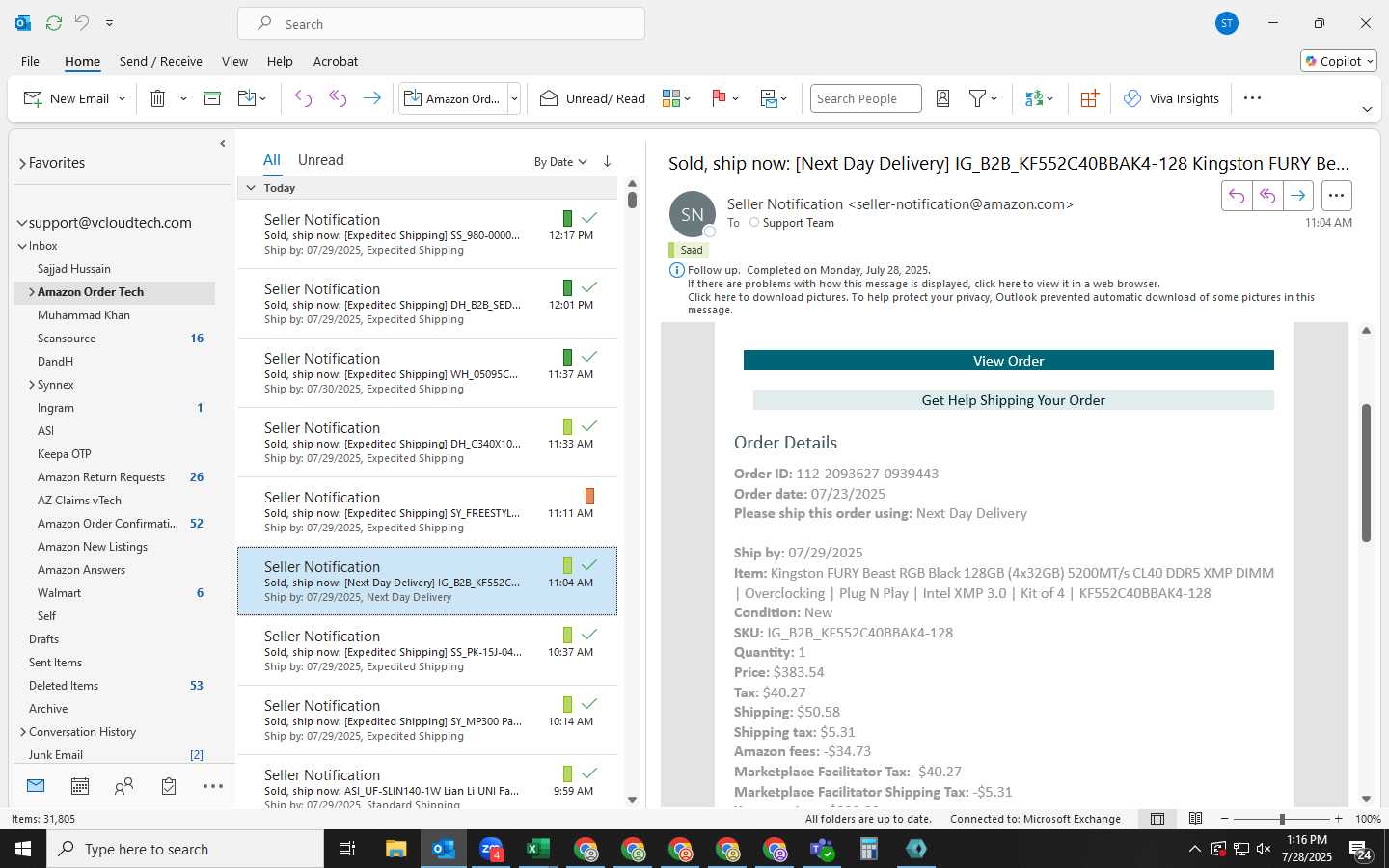Toggle flag complete on 12:17 PM email
This screenshot has width=1389, height=868.
click(x=589, y=218)
